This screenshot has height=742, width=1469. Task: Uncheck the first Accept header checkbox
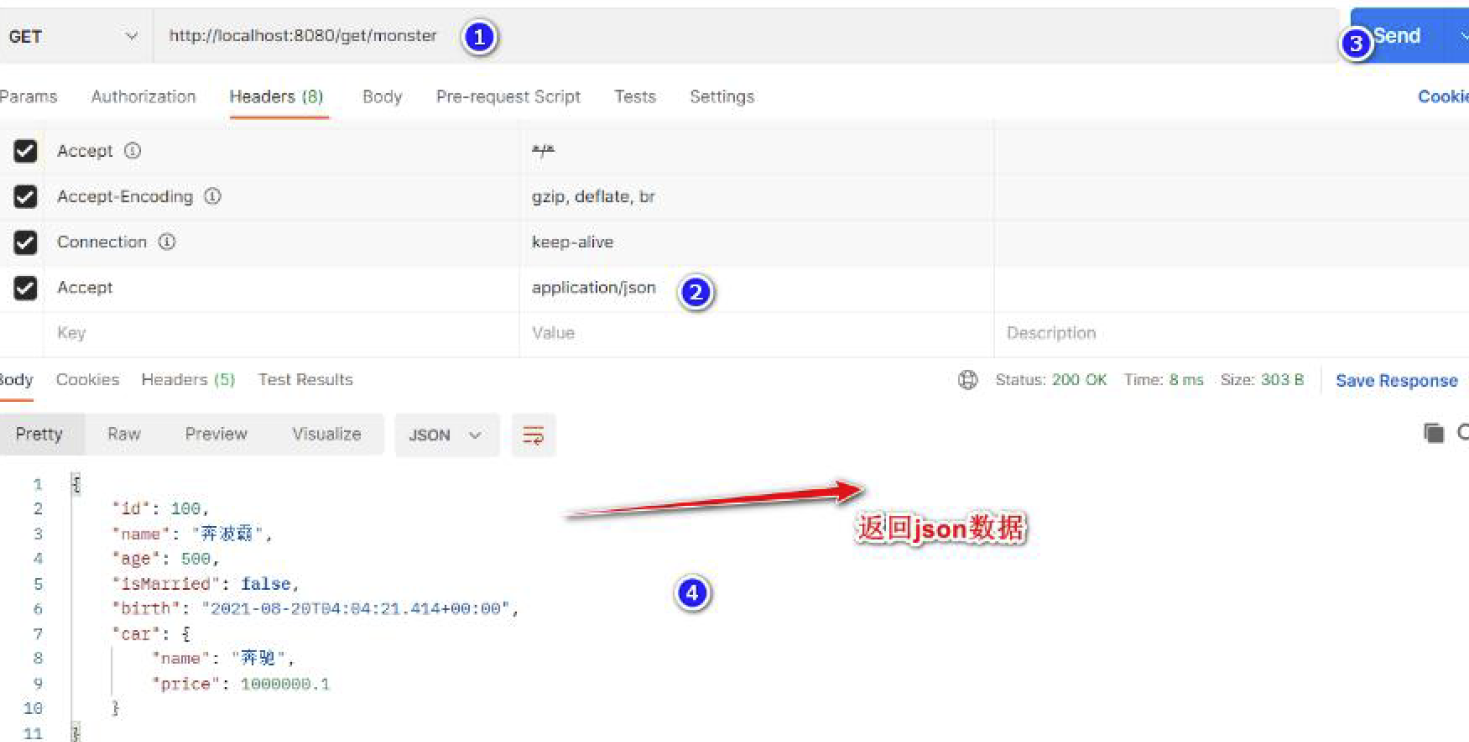click(25, 151)
